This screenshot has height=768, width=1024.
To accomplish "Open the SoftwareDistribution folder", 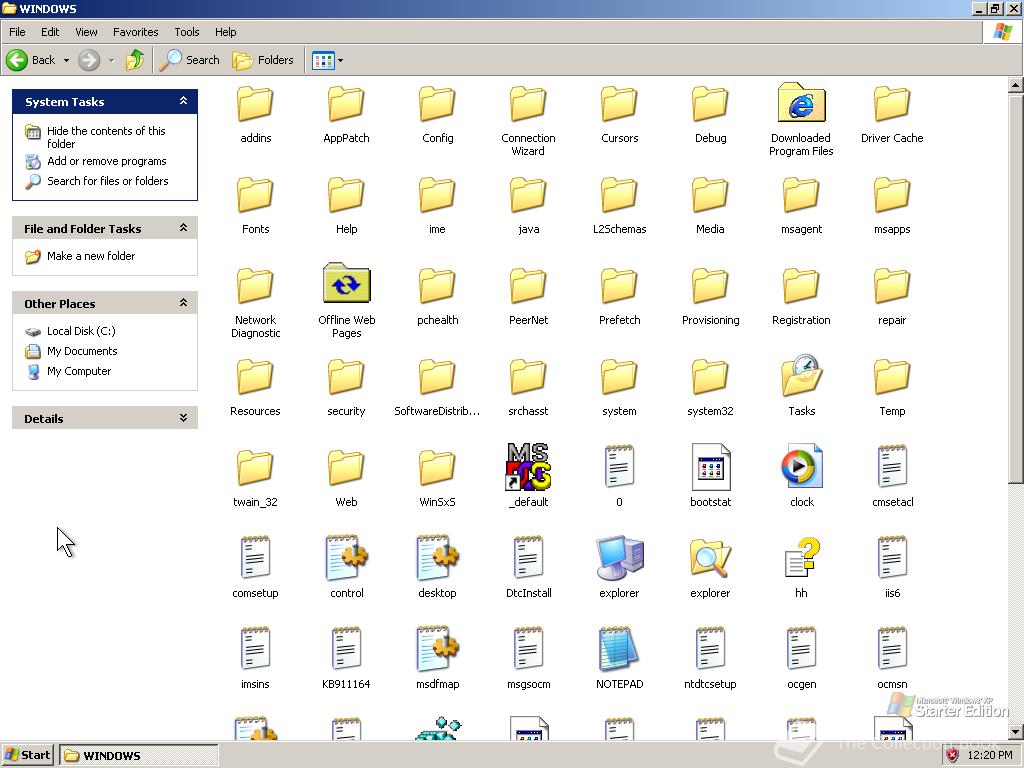I will pyautogui.click(x=437, y=376).
